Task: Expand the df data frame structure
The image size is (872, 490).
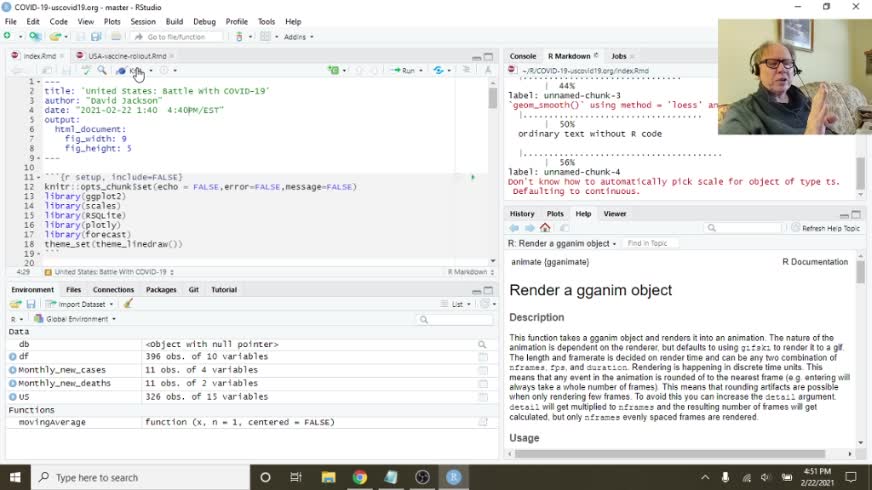Action: click(x=12, y=357)
